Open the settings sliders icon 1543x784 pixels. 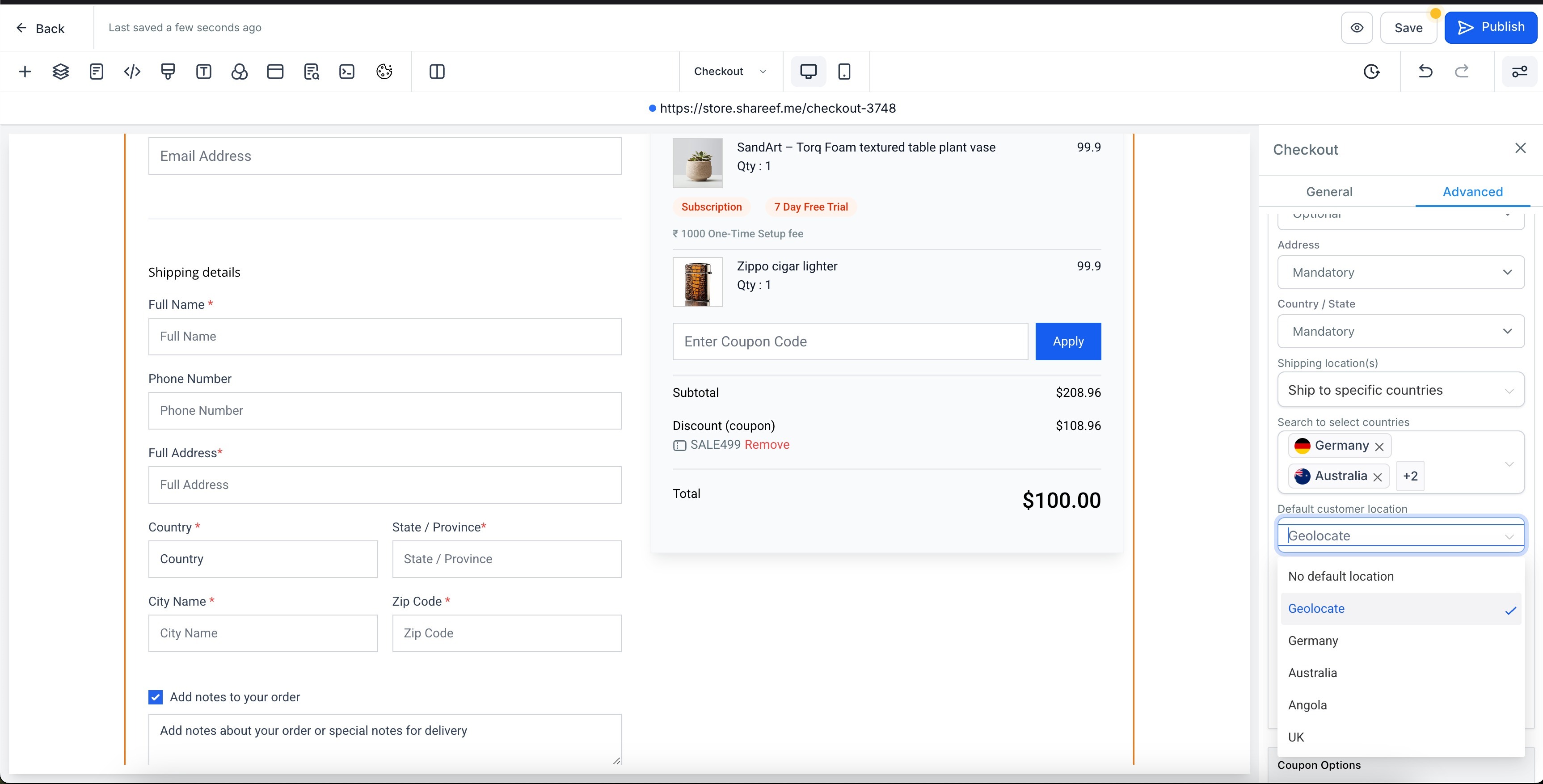[x=1519, y=72]
